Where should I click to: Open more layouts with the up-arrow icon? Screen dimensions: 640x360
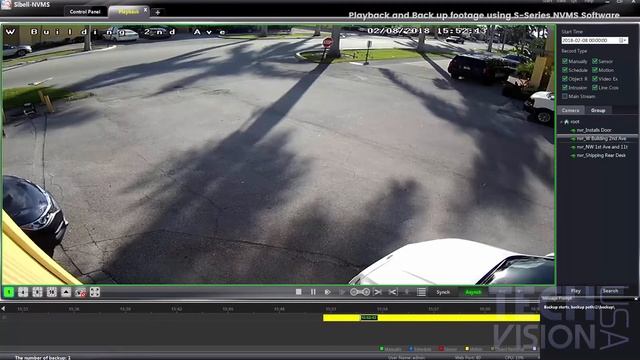pyautogui.click(x=66, y=292)
